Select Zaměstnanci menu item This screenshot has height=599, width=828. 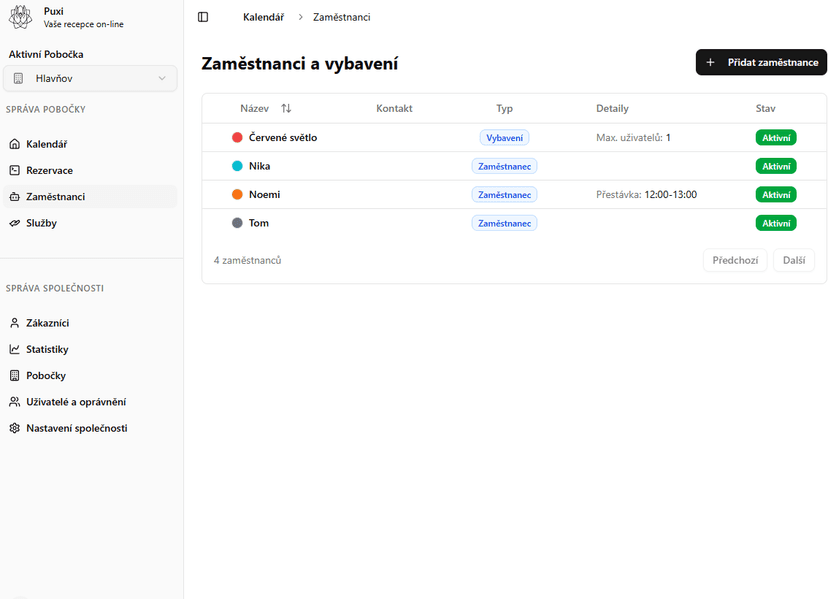click(x=90, y=196)
